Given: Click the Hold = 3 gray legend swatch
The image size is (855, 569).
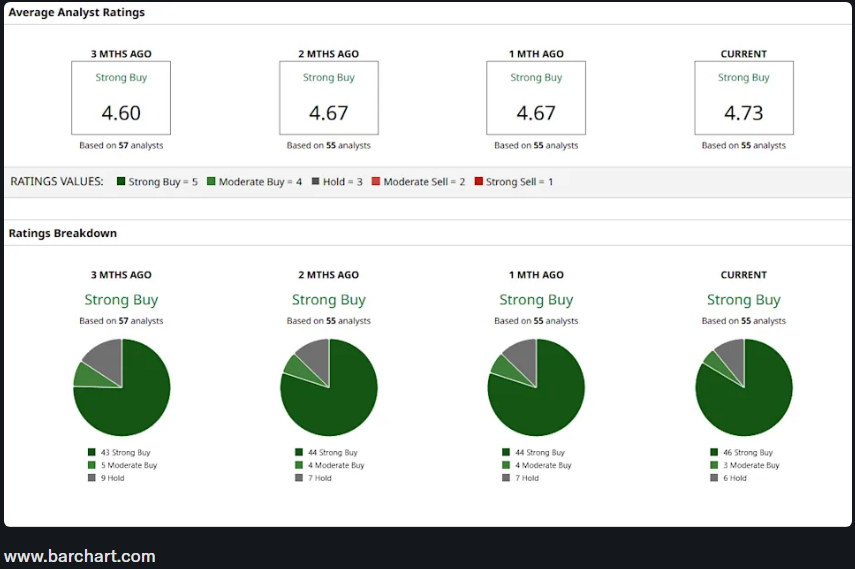Looking at the screenshot, I should pos(314,182).
